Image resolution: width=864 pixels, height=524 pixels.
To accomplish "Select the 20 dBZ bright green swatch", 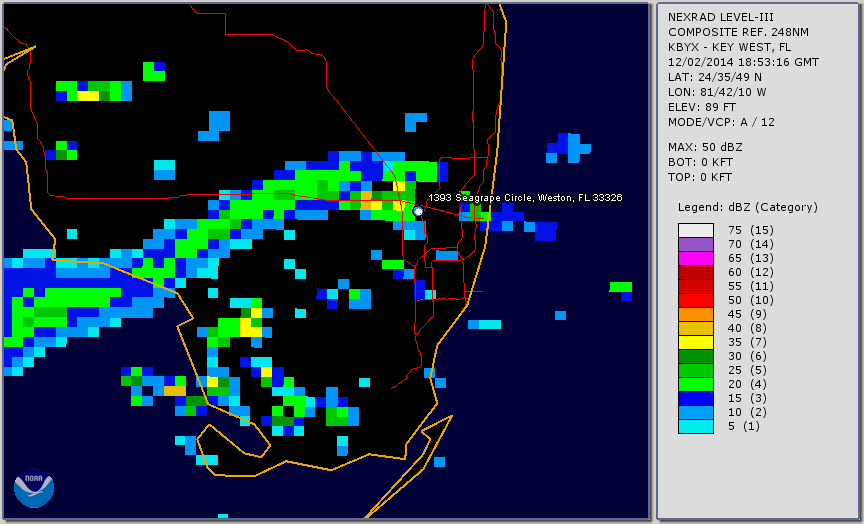I will click(696, 385).
